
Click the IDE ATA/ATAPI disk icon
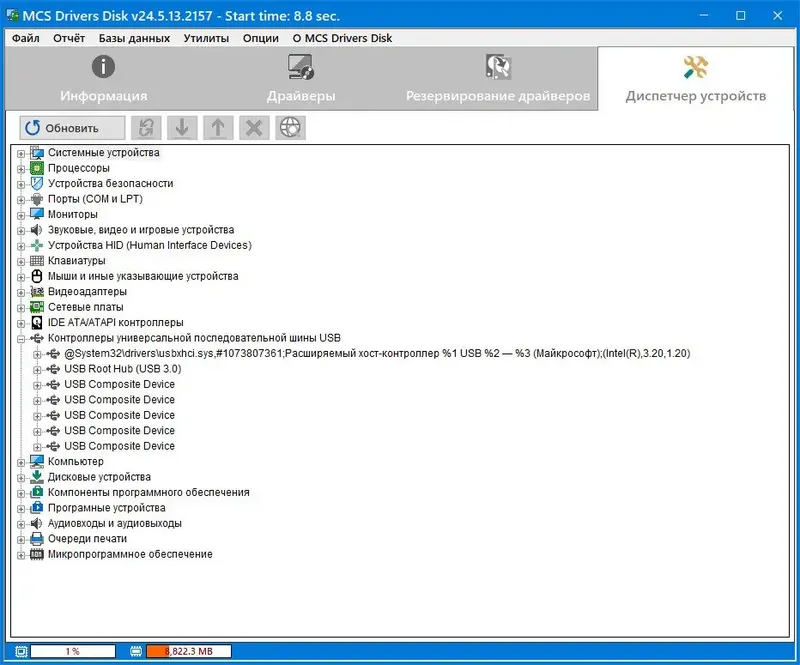click(37, 323)
